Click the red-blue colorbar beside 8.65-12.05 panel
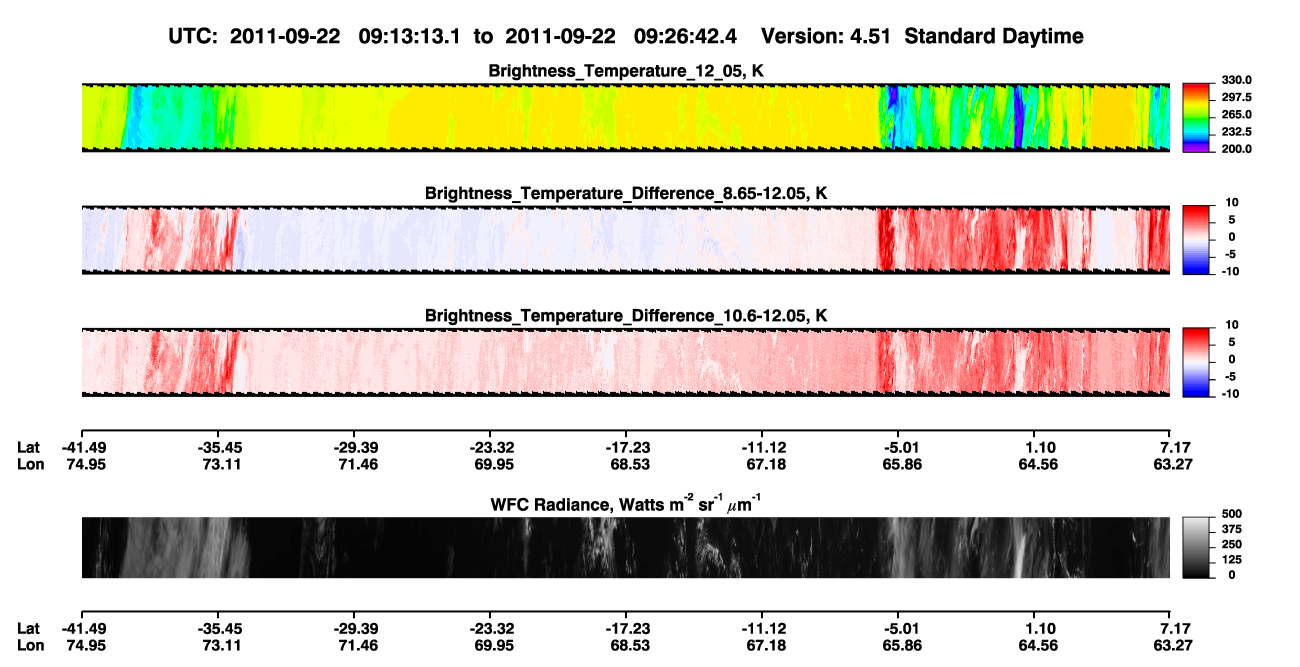The image size is (1300, 667). coord(1197,240)
